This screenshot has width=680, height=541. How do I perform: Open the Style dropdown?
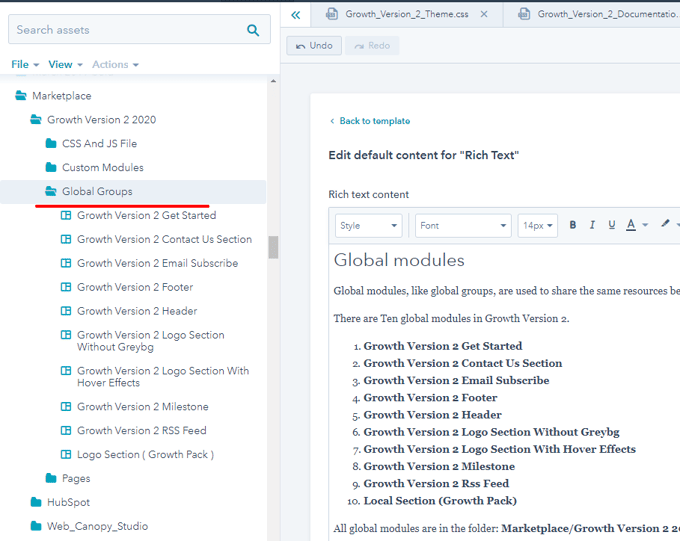[x=368, y=225]
